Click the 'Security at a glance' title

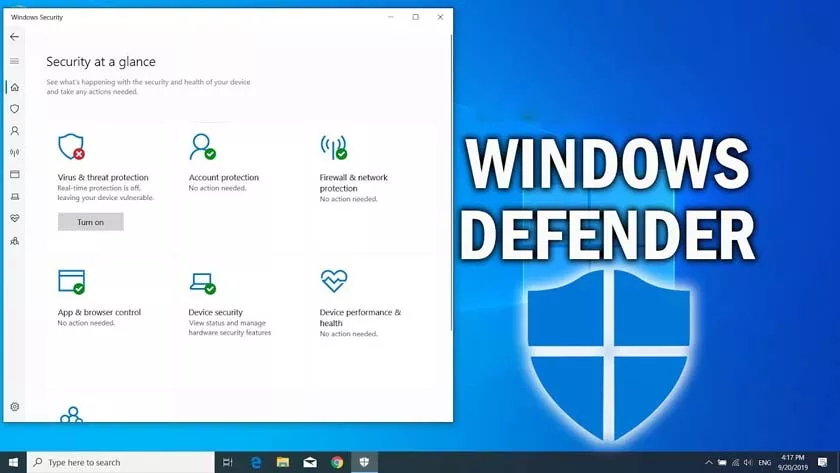coord(101,62)
